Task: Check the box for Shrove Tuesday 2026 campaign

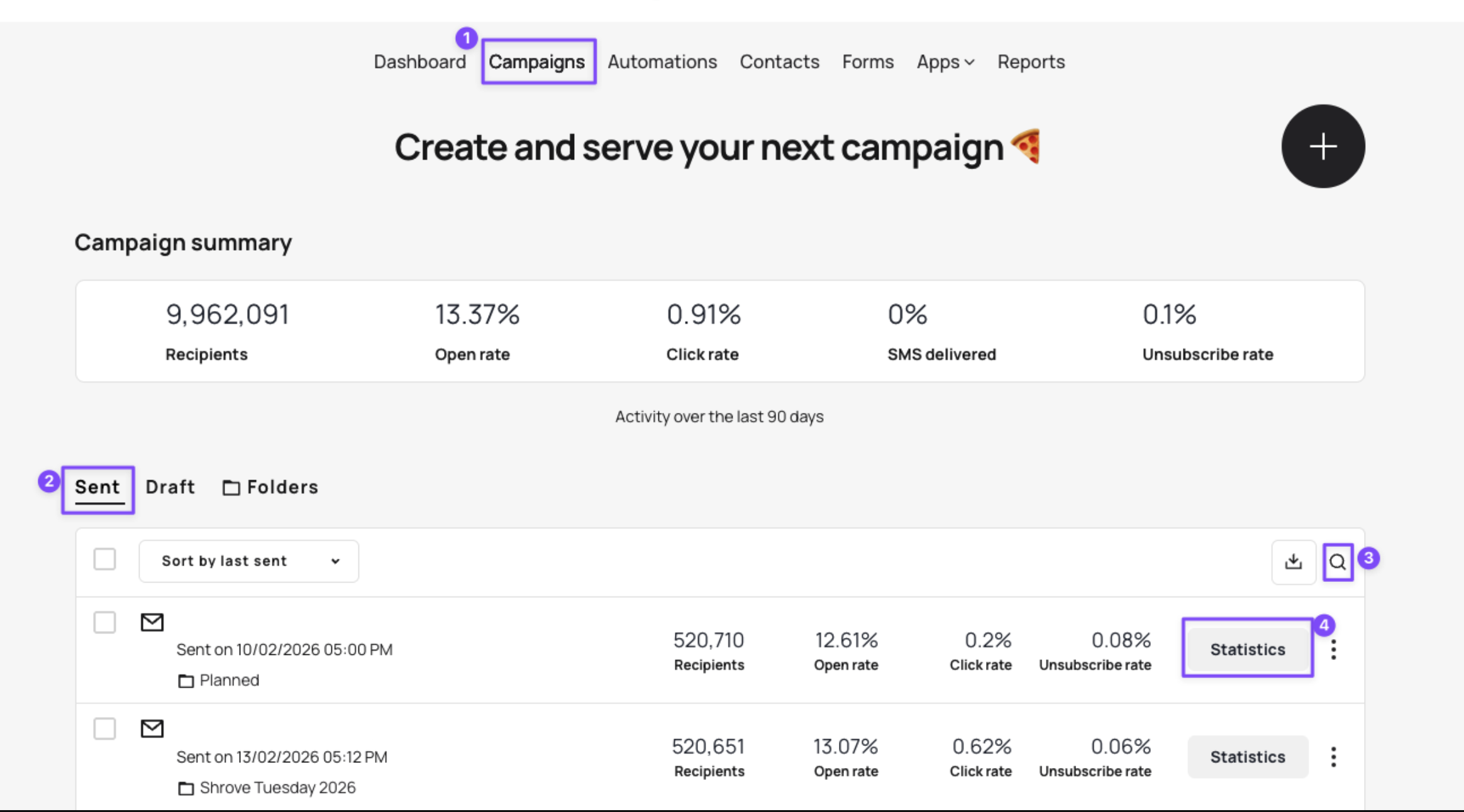Action: (x=104, y=728)
